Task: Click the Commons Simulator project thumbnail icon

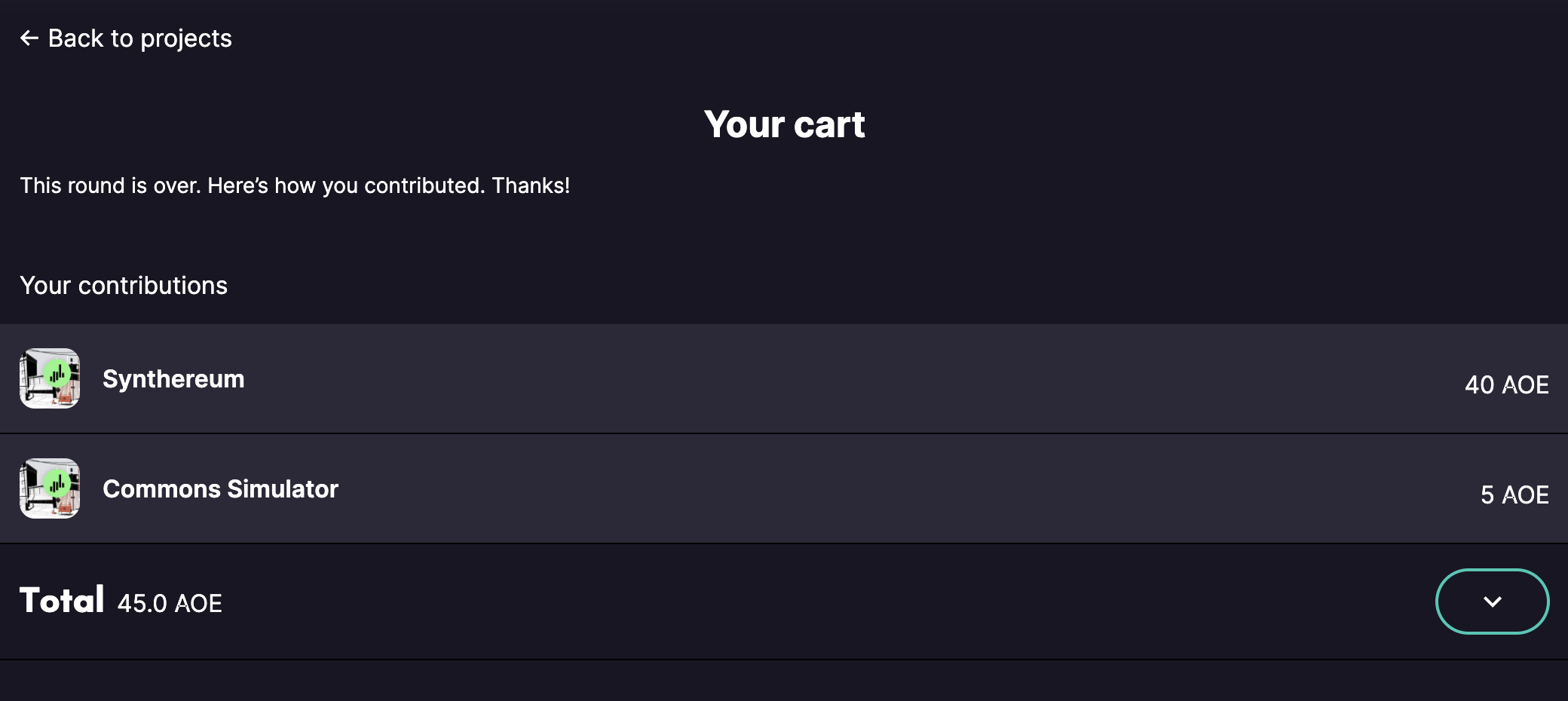Action: point(49,488)
